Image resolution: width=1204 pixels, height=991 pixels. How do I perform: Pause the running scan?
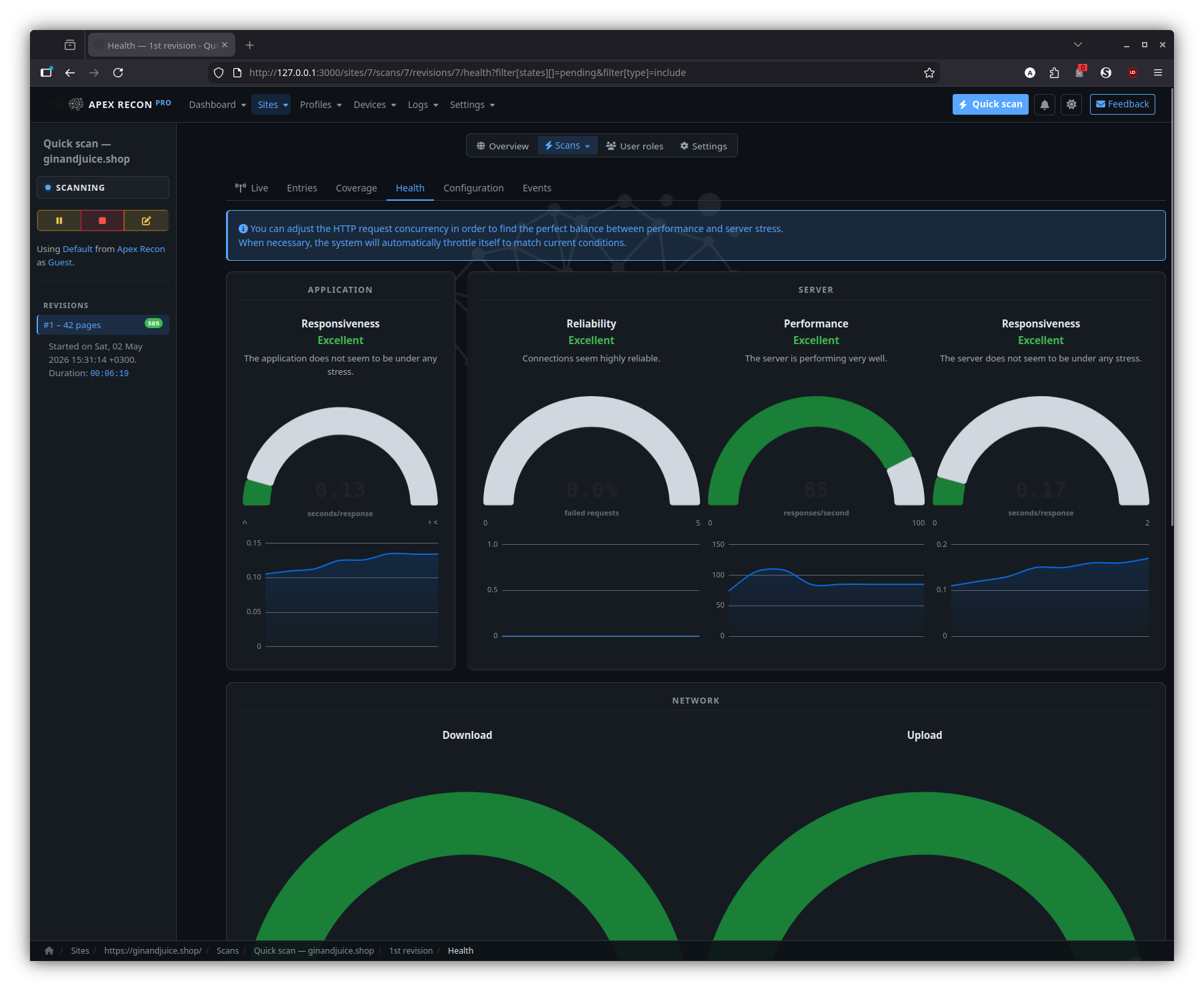click(59, 221)
